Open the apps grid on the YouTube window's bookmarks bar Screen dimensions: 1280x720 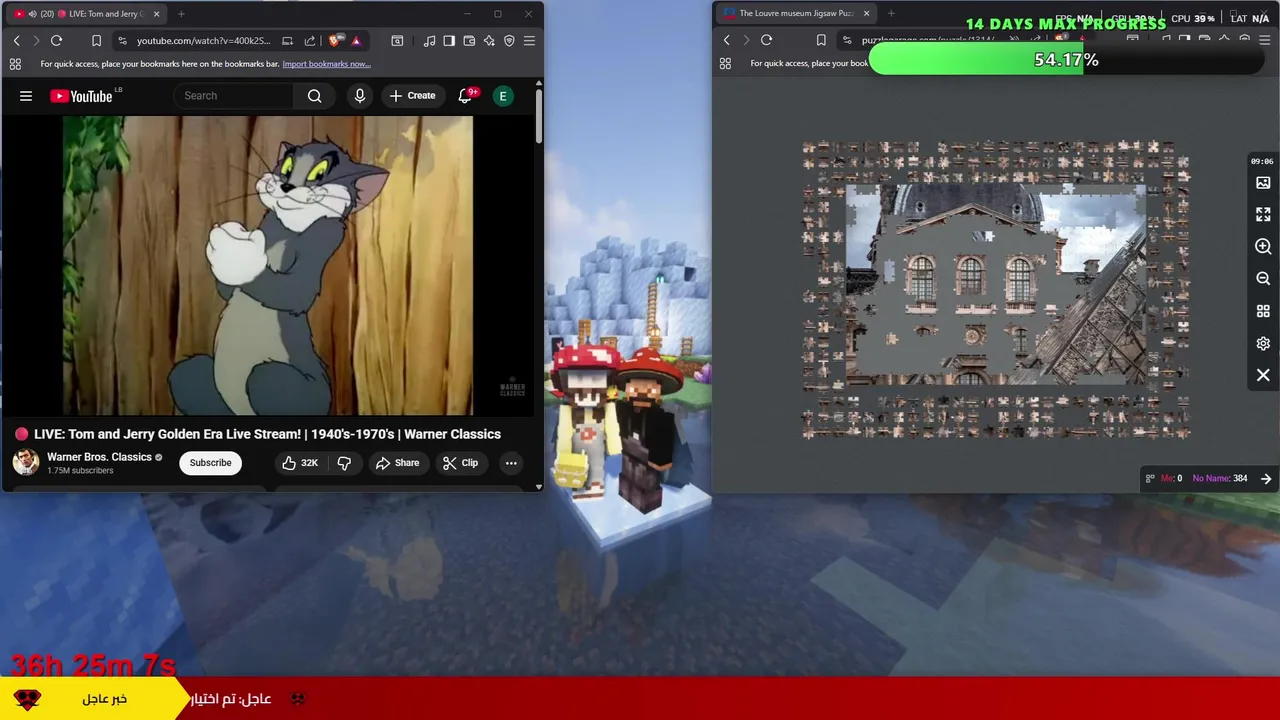(x=15, y=64)
